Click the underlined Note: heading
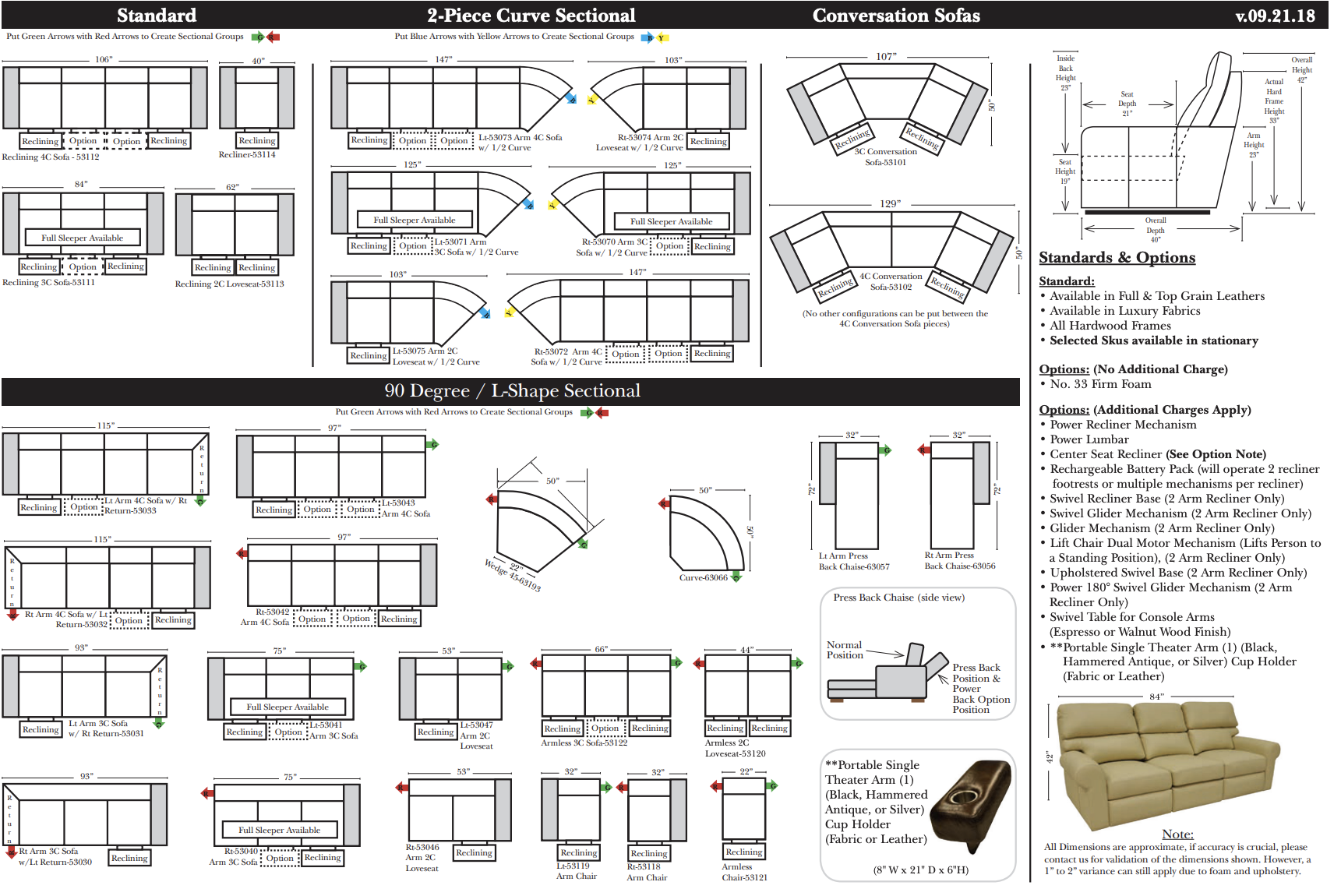This screenshot has height=896, width=1341. (x=1177, y=834)
